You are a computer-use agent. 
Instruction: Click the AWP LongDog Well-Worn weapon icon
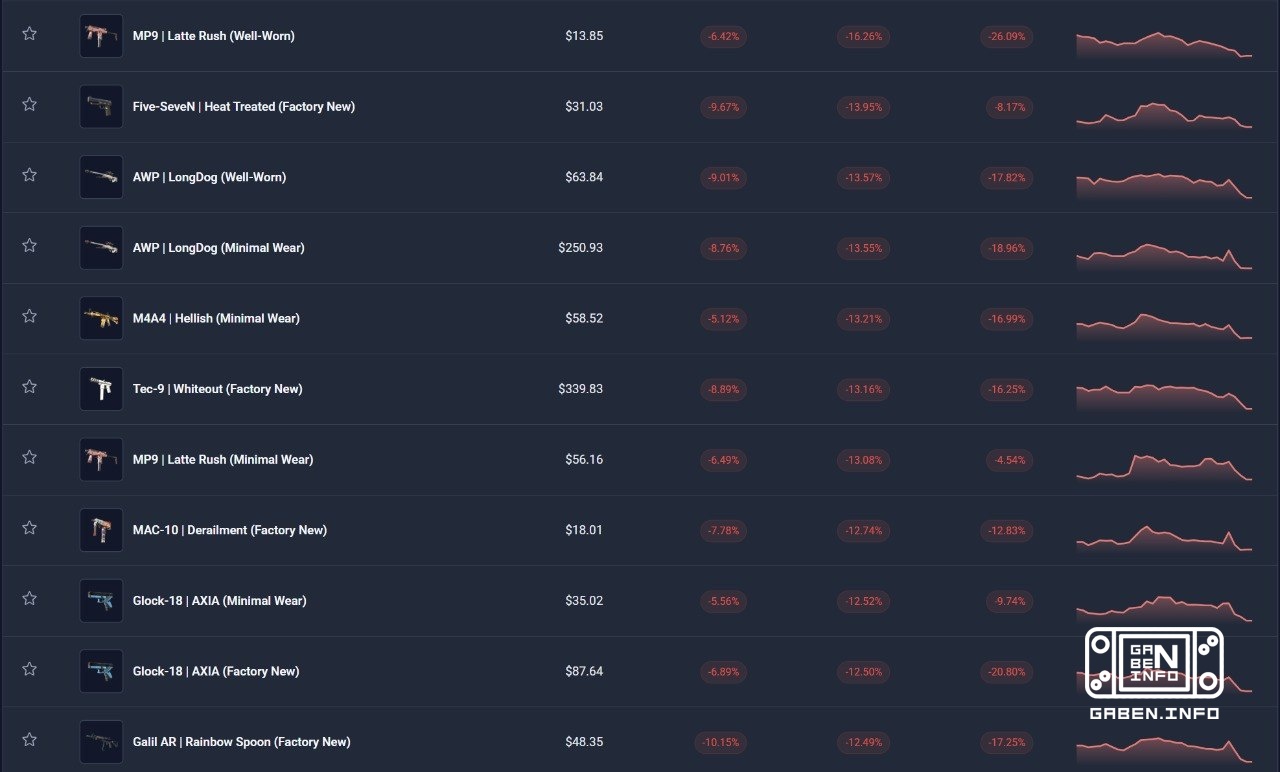pos(101,177)
